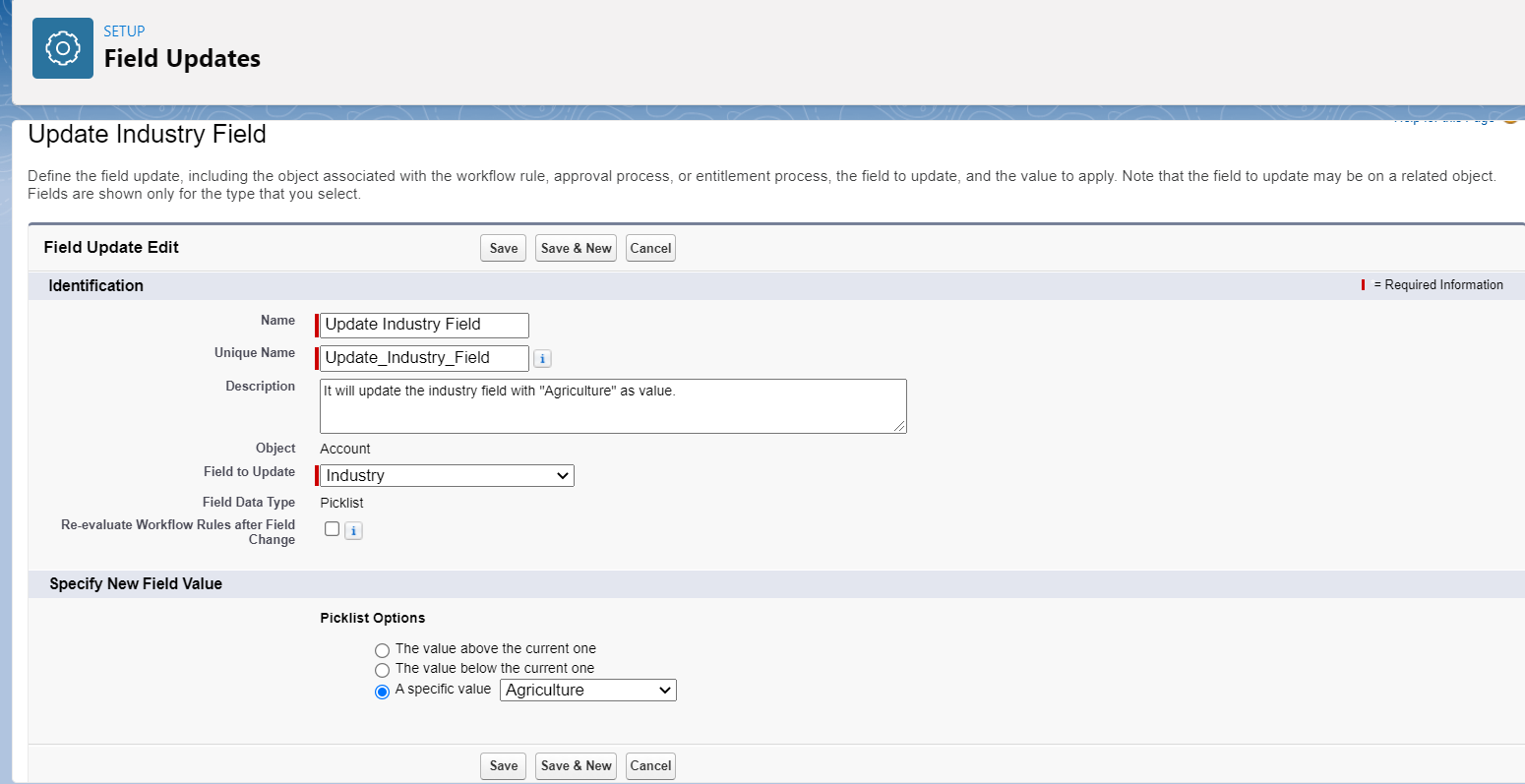Click the top Save button
The image size is (1525, 784).
point(503,249)
